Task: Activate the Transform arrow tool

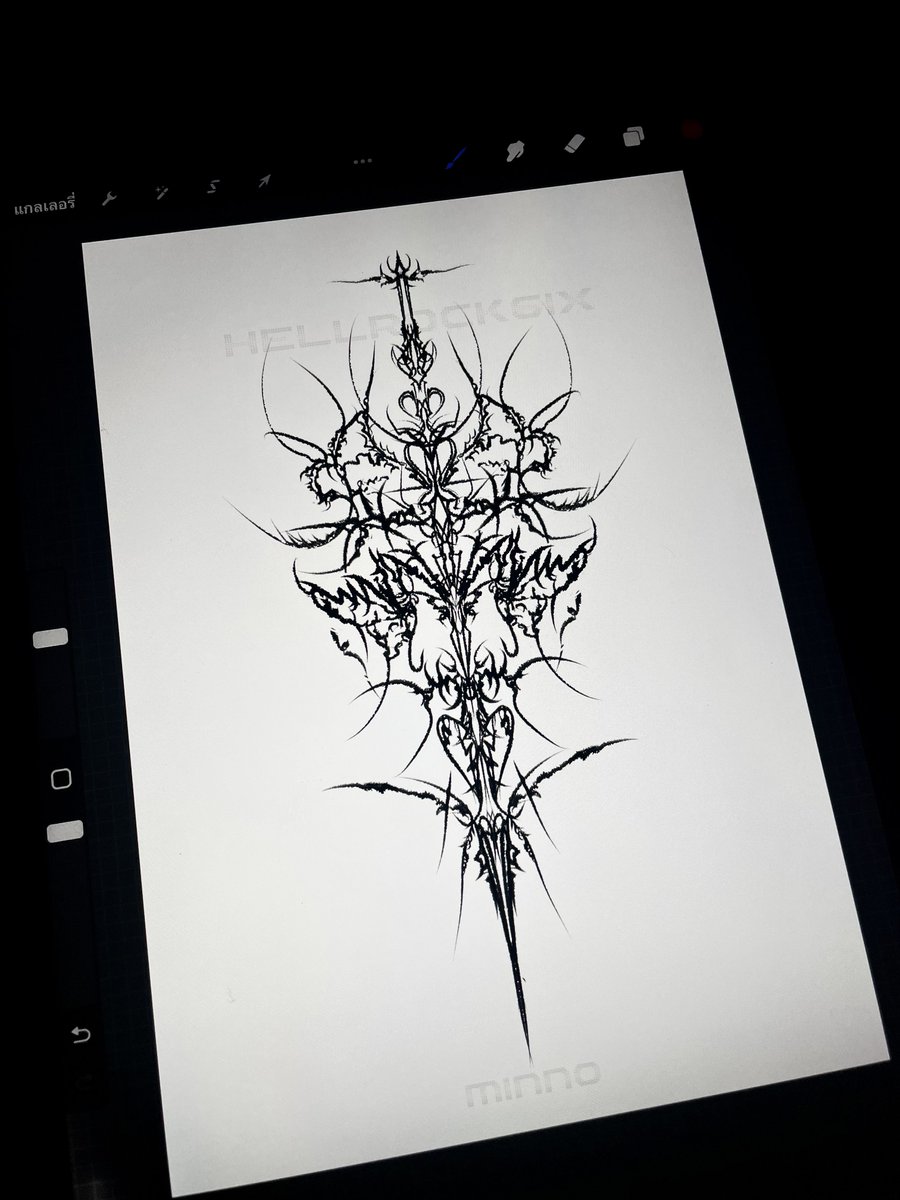Action: tap(264, 180)
